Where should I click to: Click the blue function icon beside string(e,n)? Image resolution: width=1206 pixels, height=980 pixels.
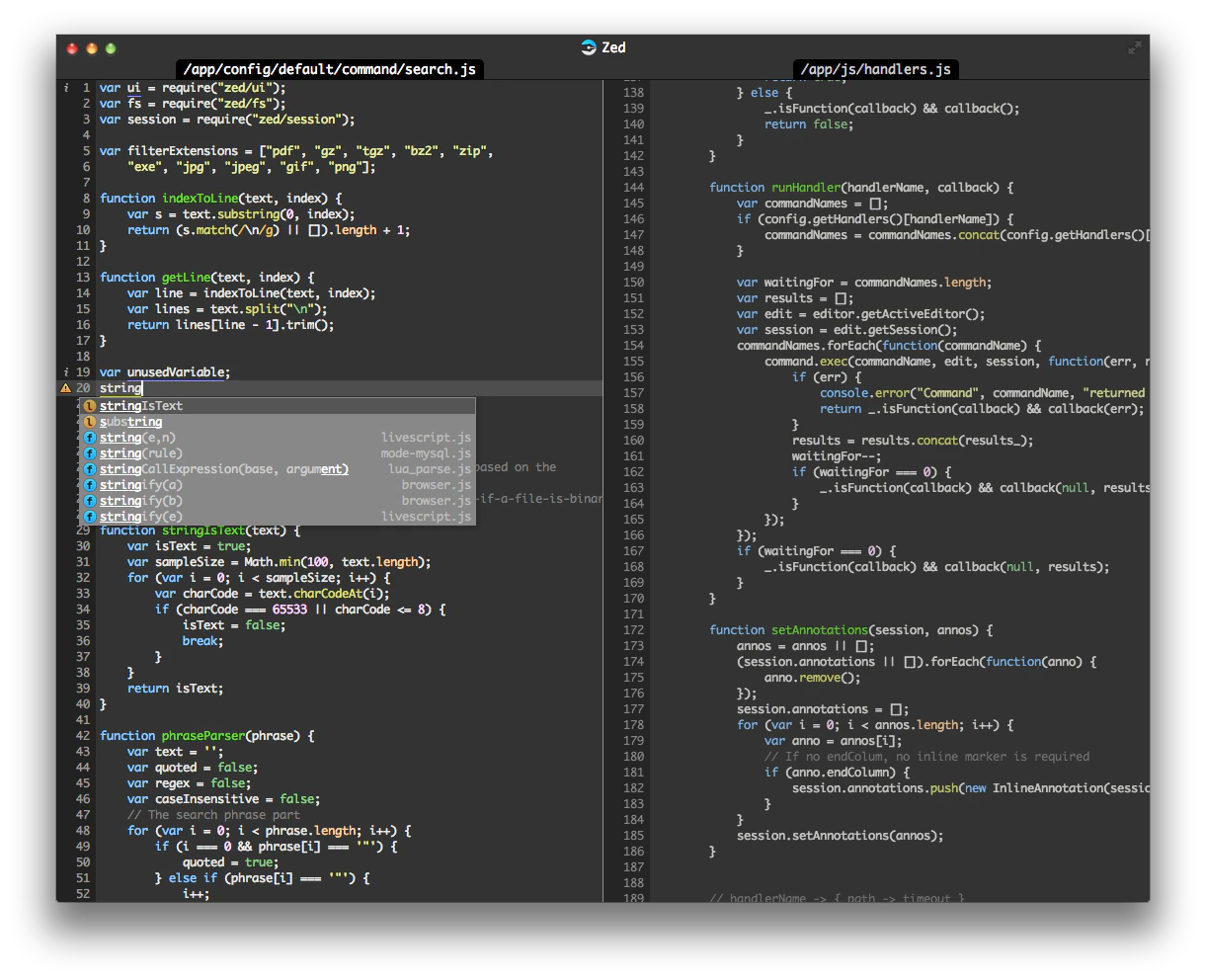[90, 438]
